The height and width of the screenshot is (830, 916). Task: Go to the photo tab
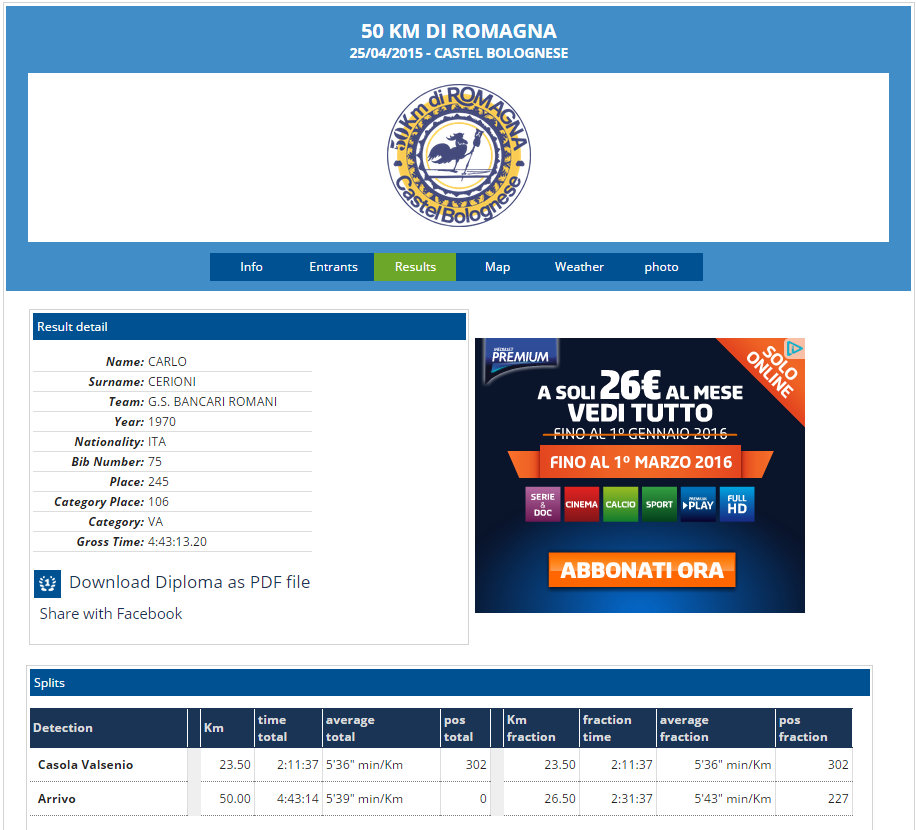(x=661, y=267)
